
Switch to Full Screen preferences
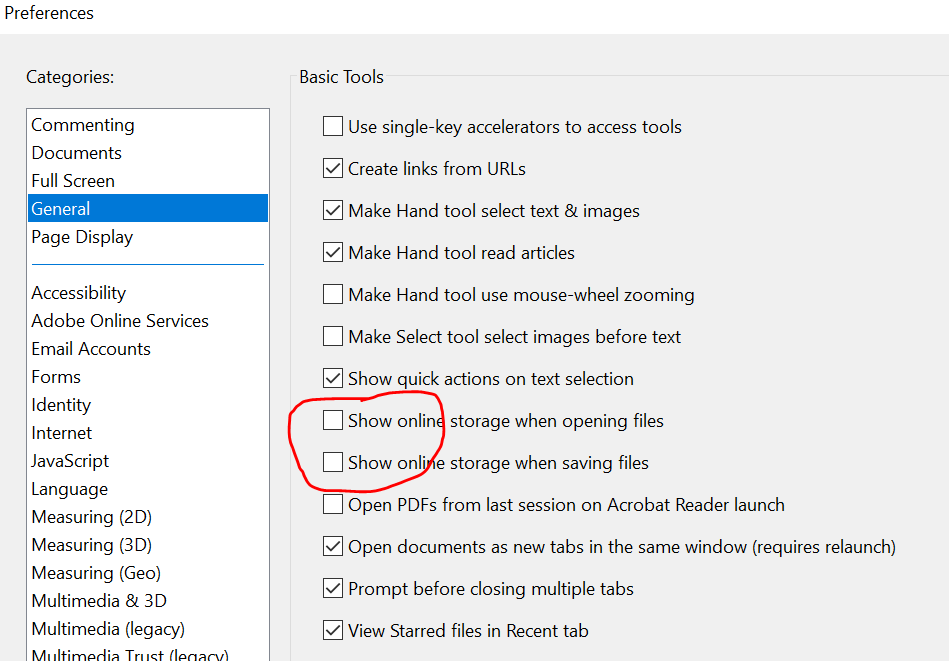72,180
